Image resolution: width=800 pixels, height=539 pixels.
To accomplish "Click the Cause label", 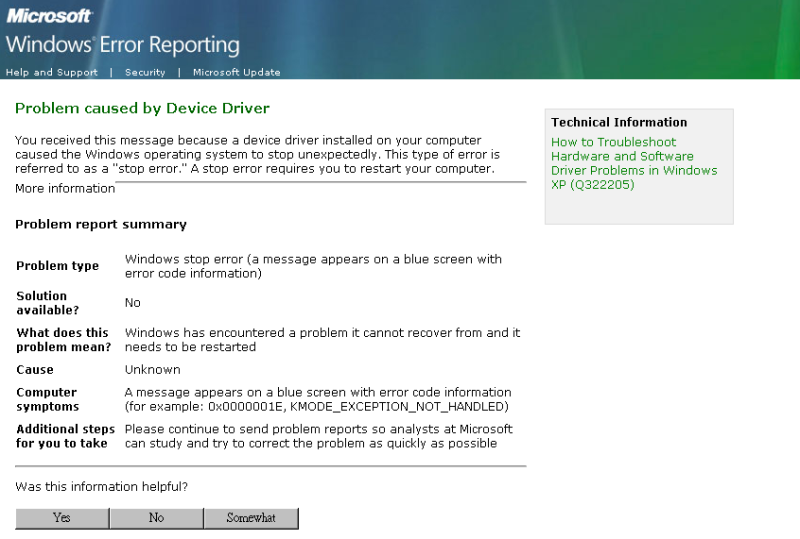I will point(35,370).
